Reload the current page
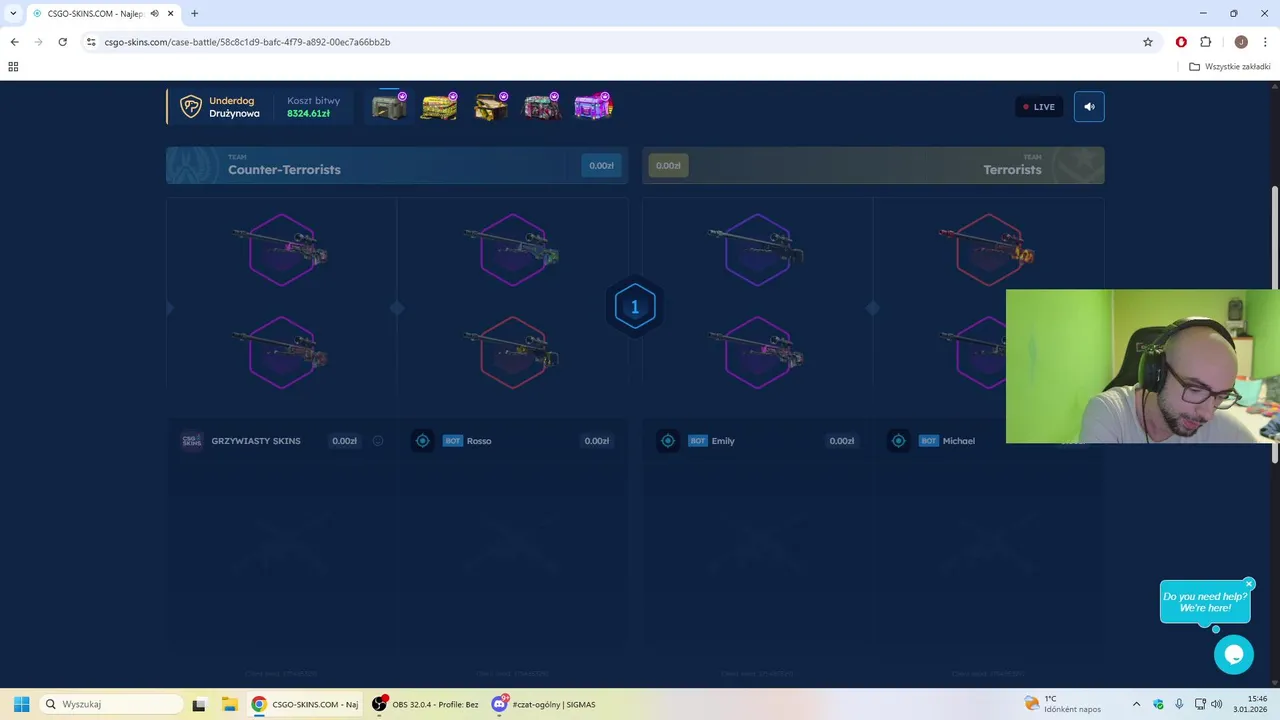Screen dimensions: 1280x720 62,42
